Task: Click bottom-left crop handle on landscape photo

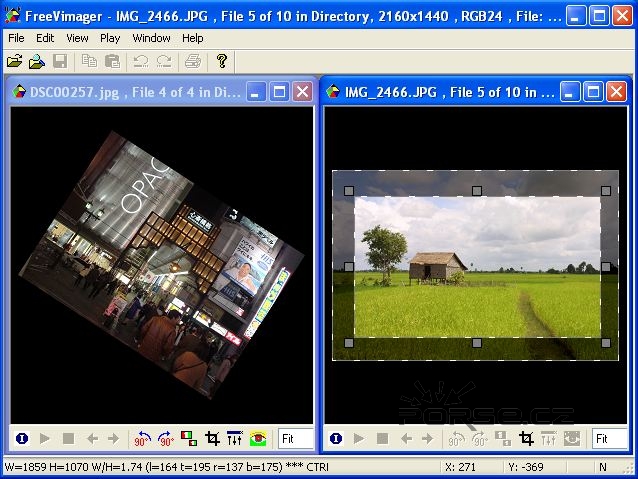Action: coord(349,343)
